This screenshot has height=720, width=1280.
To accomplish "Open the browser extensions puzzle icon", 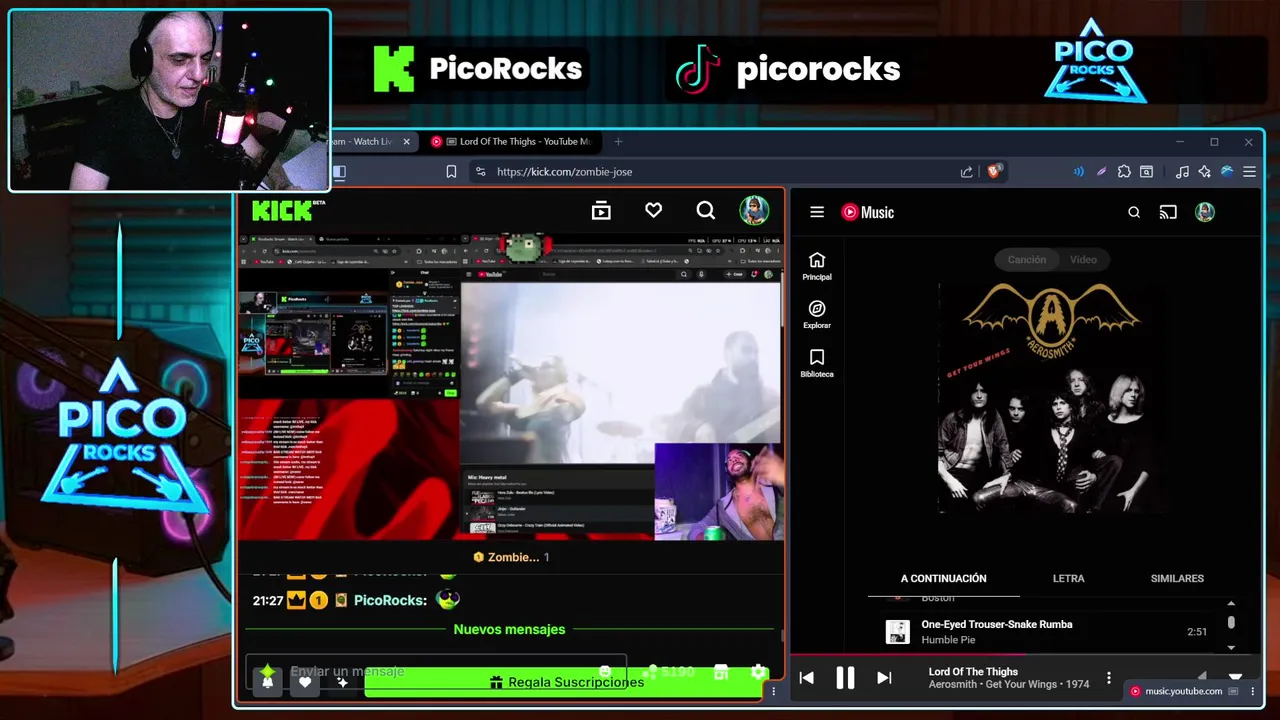I will coord(1124,172).
